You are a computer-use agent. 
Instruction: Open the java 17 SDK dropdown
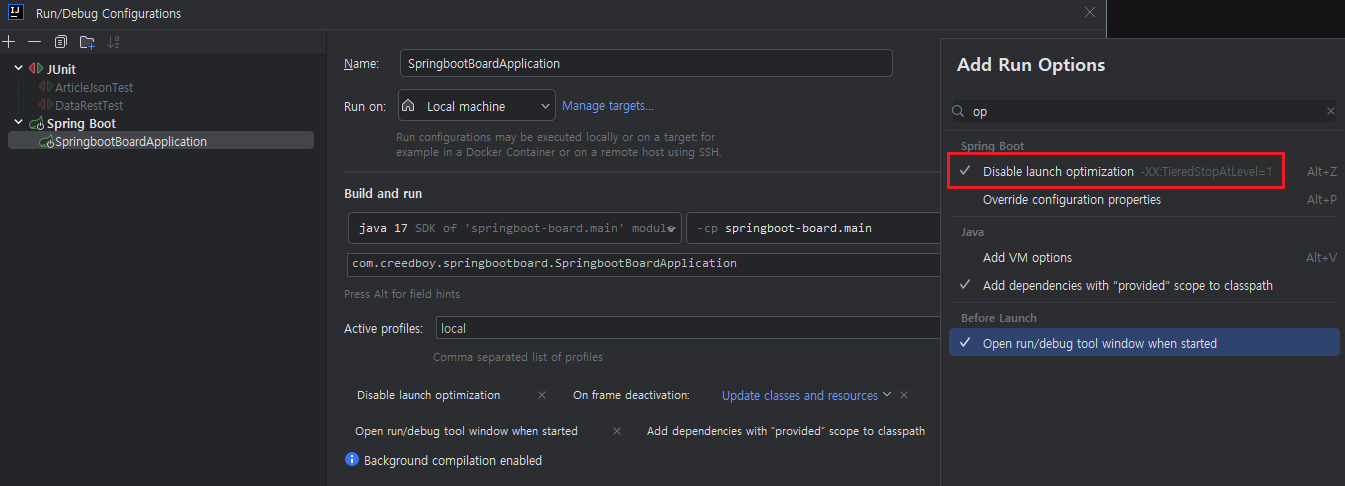(x=515, y=228)
